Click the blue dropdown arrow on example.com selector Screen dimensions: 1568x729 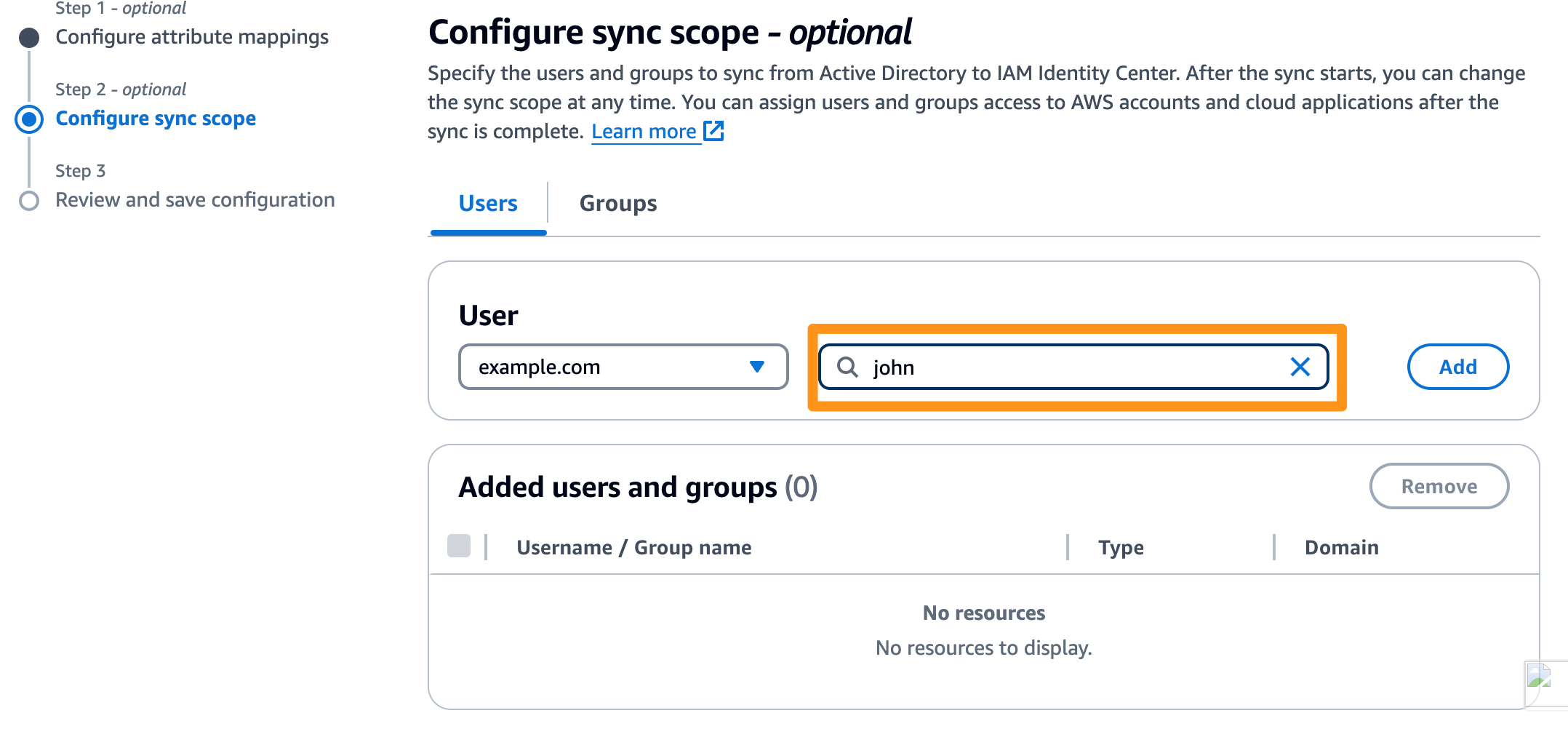point(757,367)
